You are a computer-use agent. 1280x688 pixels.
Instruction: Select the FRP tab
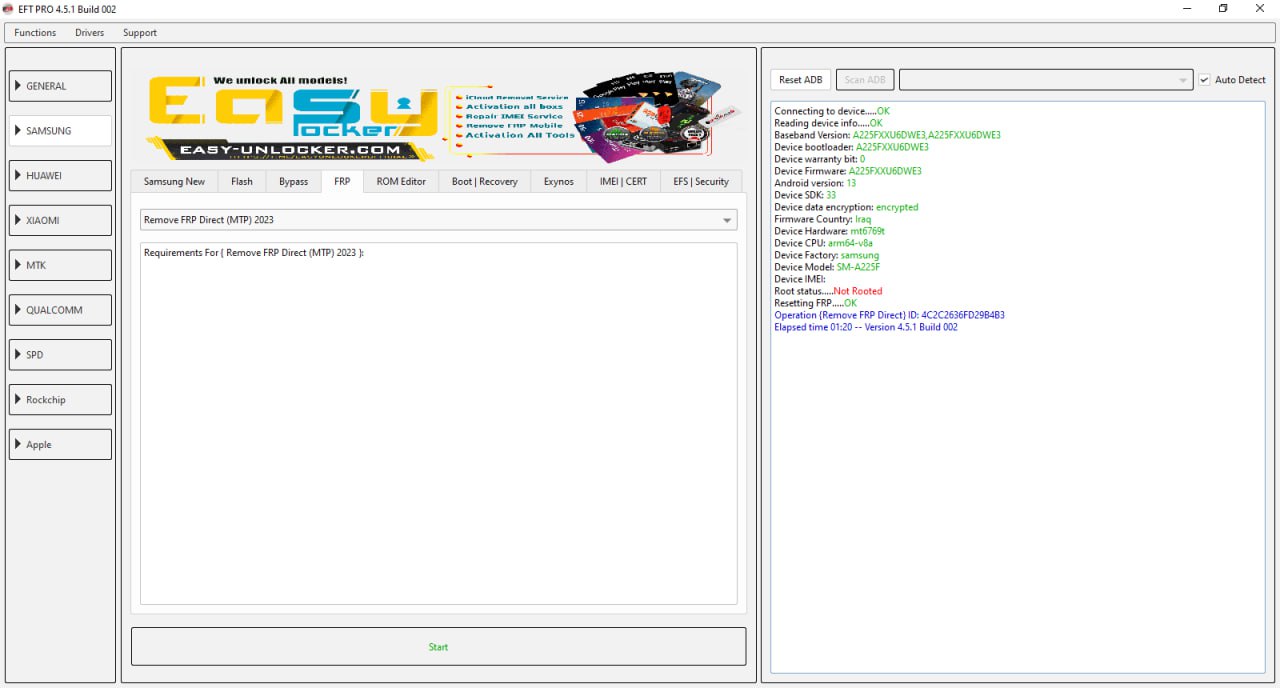tap(342, 181)
